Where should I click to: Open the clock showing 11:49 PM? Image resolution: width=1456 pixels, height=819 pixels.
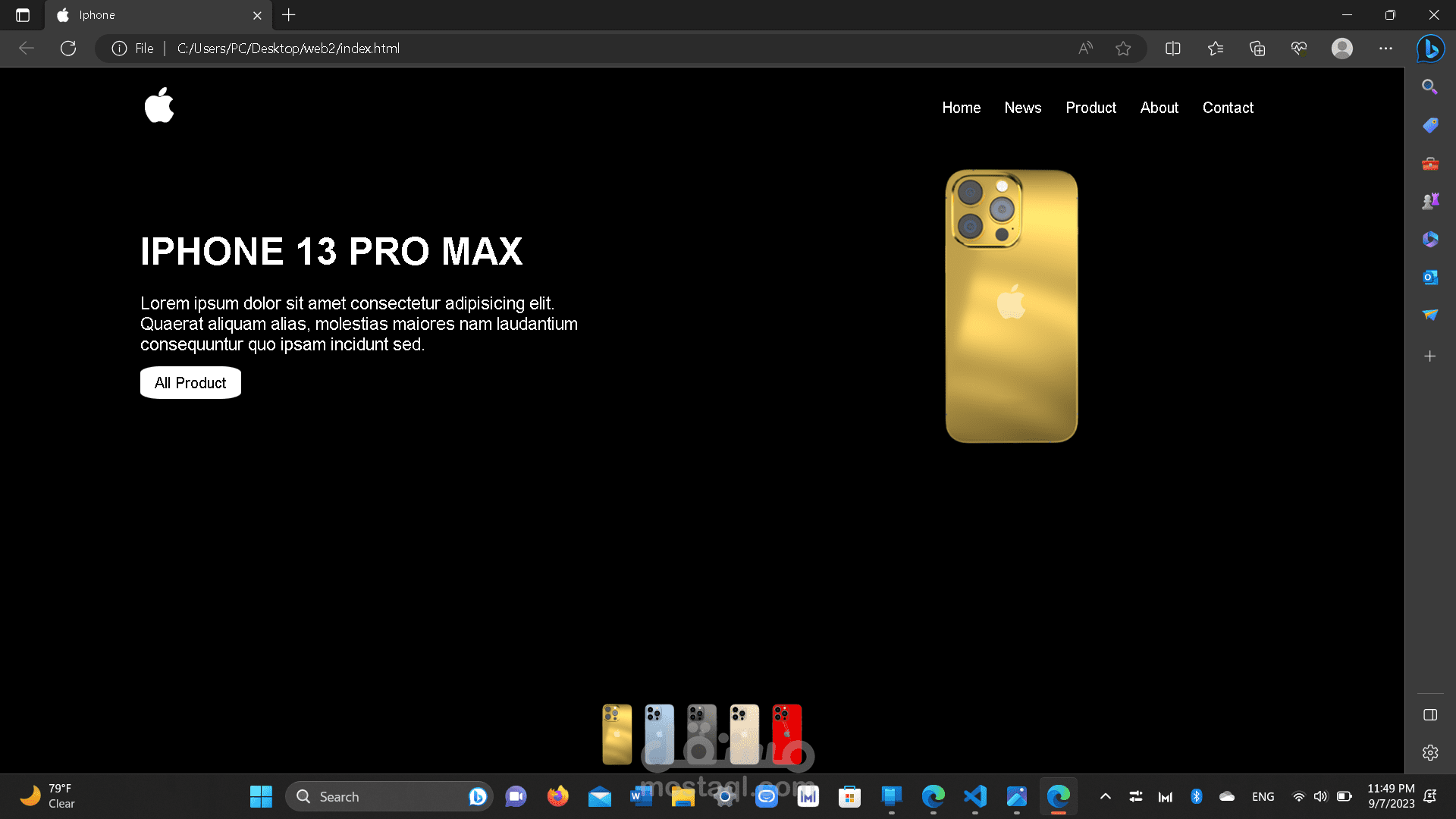[1391, 796]
